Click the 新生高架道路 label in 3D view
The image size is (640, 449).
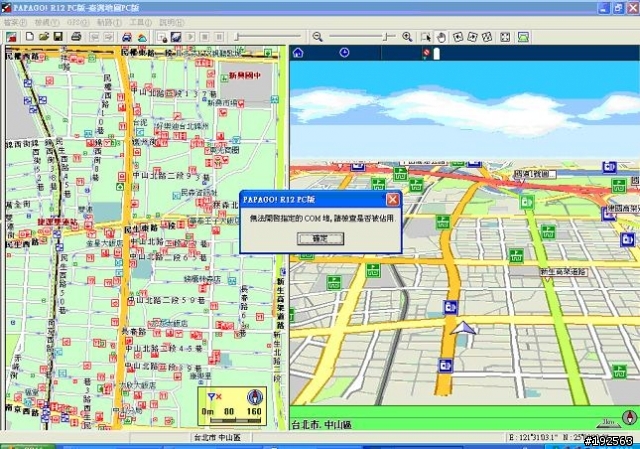(x=563, y=271)
